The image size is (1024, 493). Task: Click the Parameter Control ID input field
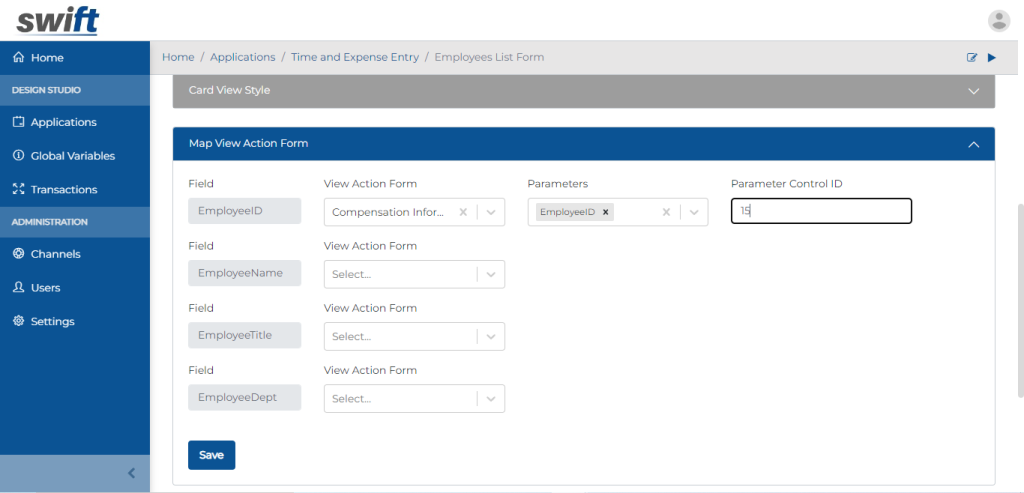tap(821, 211)
